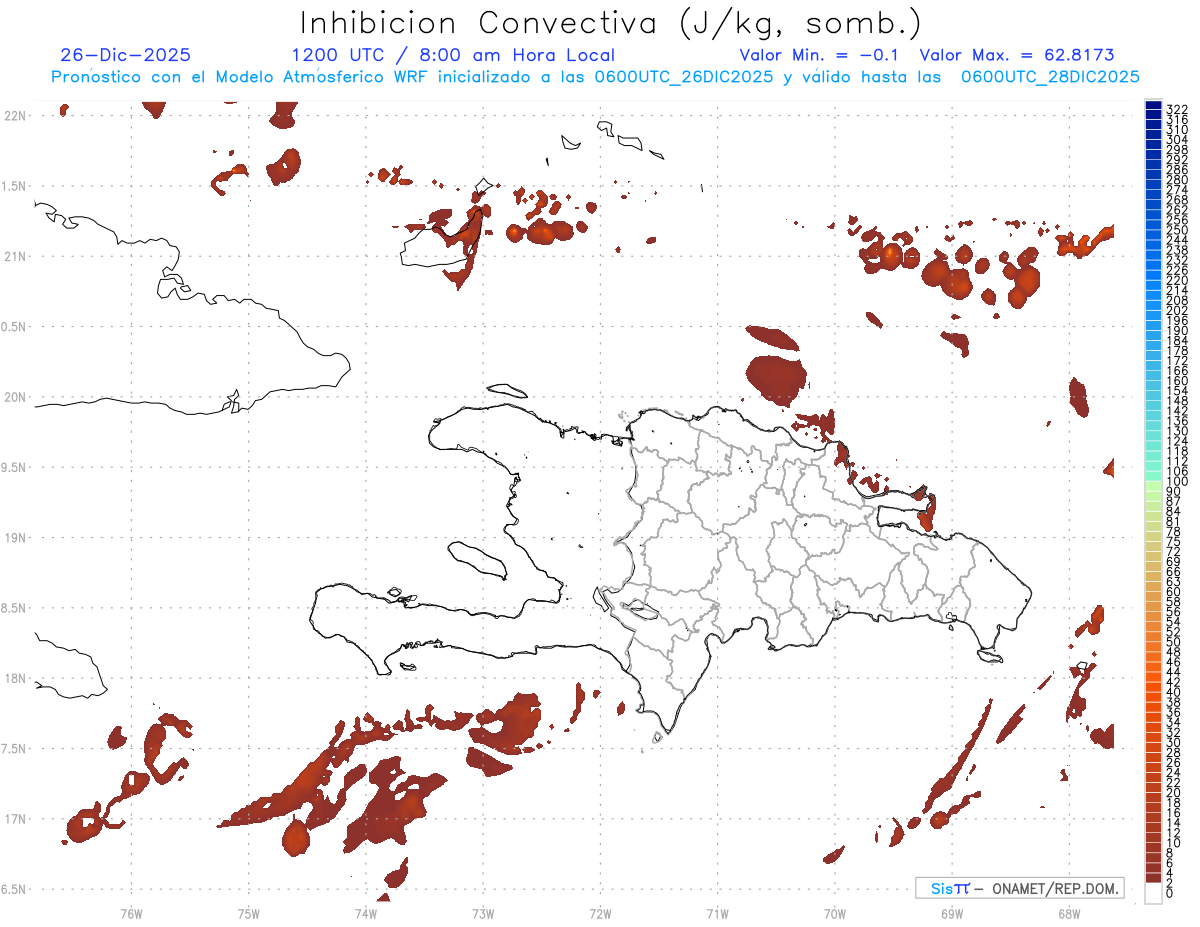Click the "20N" latitude label

14,397
